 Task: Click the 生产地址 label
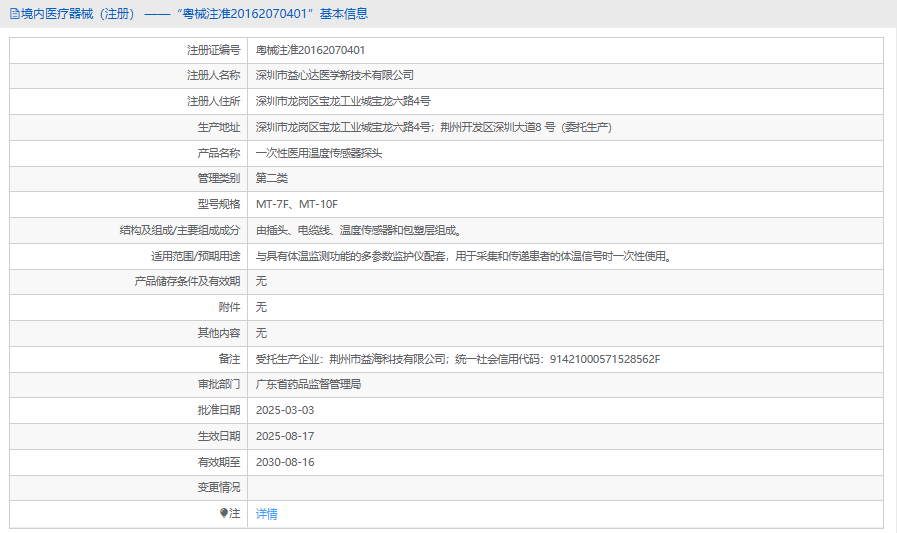219,127
